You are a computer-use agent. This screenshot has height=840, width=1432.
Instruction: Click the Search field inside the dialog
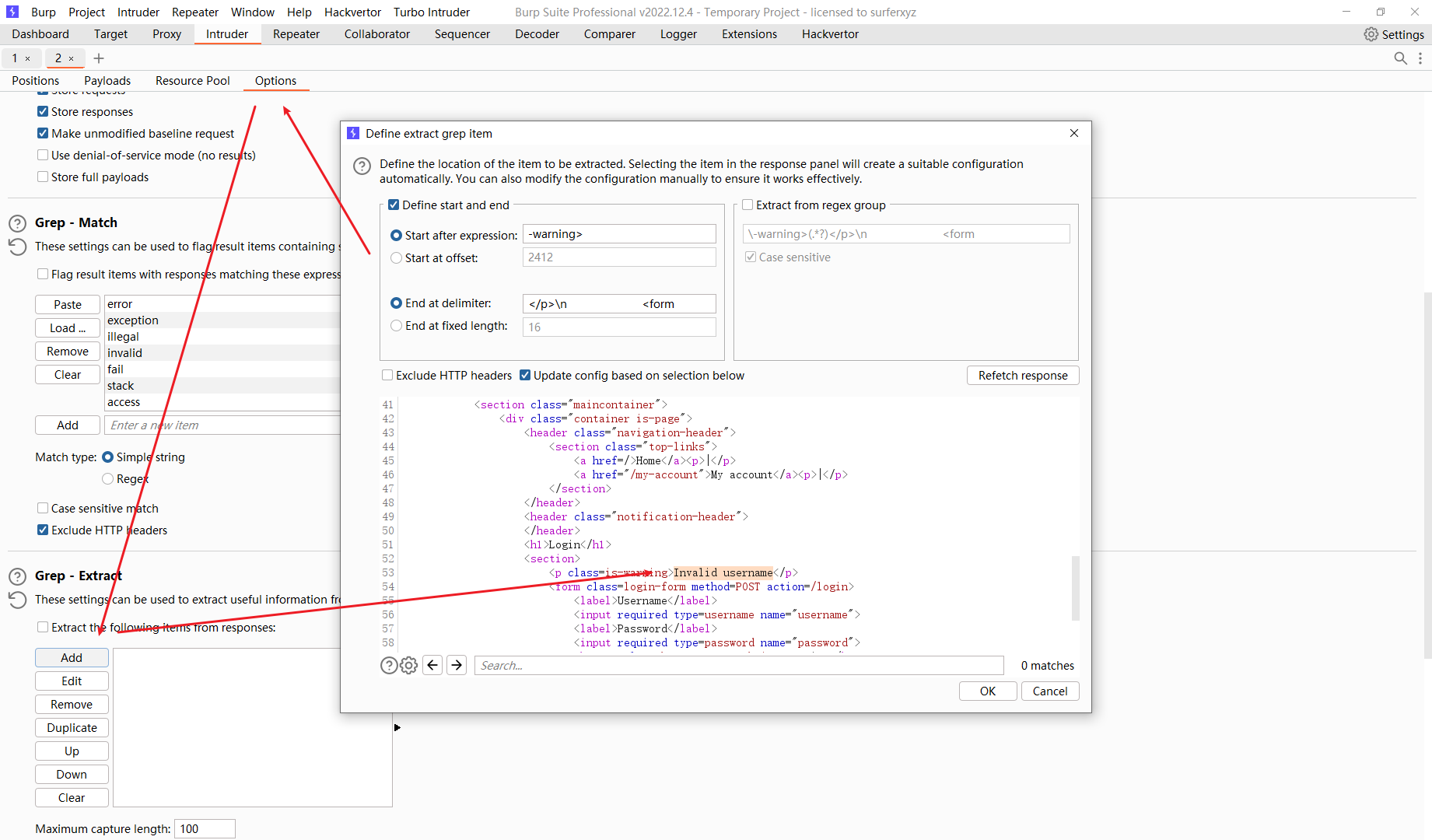click(739, 665)
